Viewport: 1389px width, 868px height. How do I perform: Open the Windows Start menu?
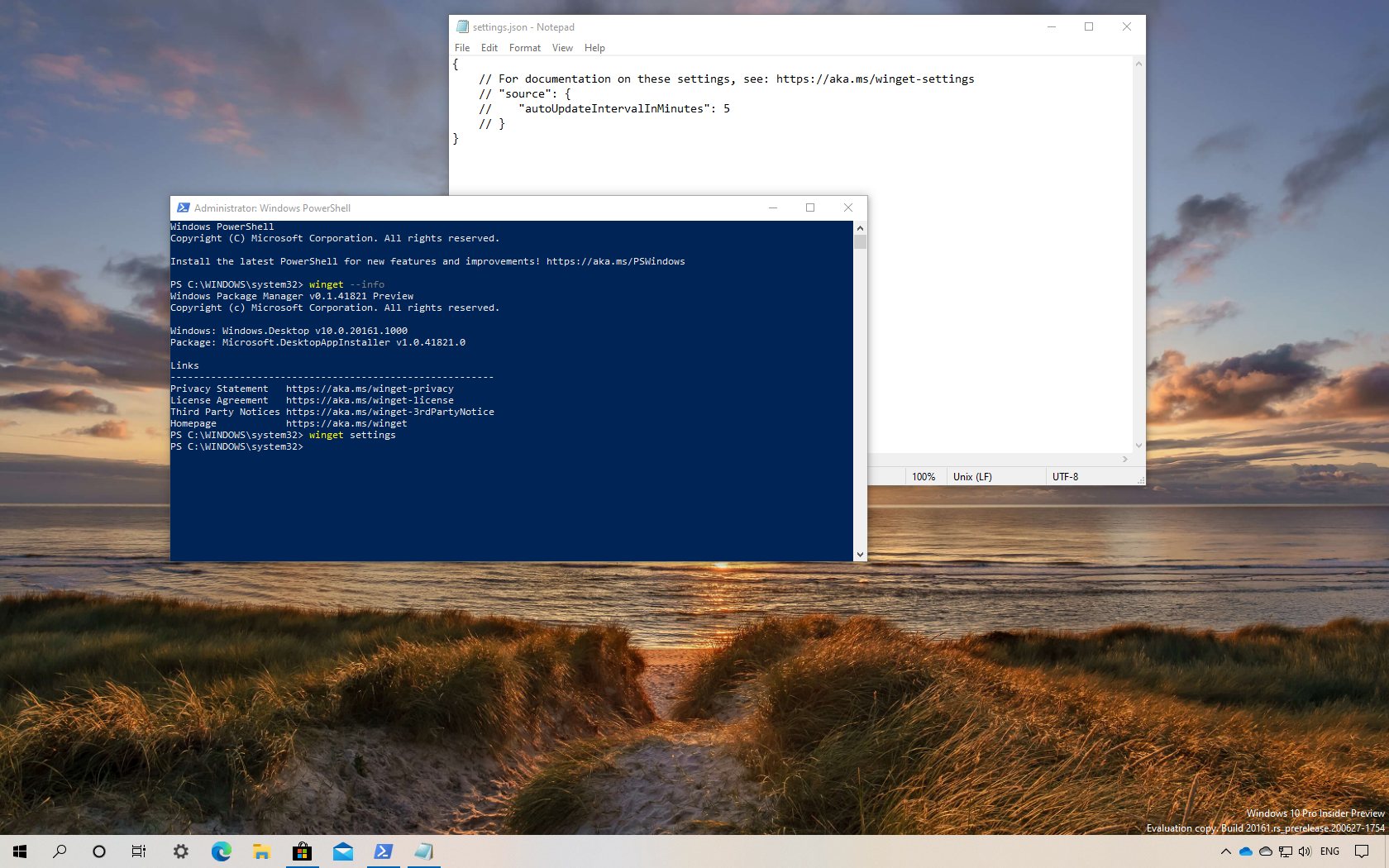pos(20,851)
